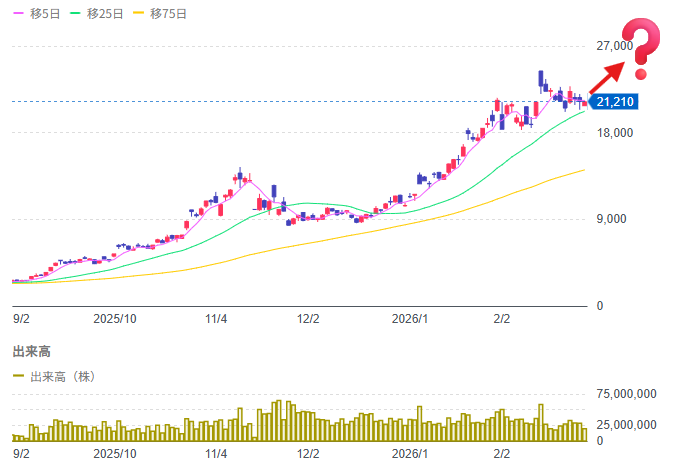Click the 25,000,000 volume axis label
This screenshot has width=675, height=463.
click(x=626, y=426)
